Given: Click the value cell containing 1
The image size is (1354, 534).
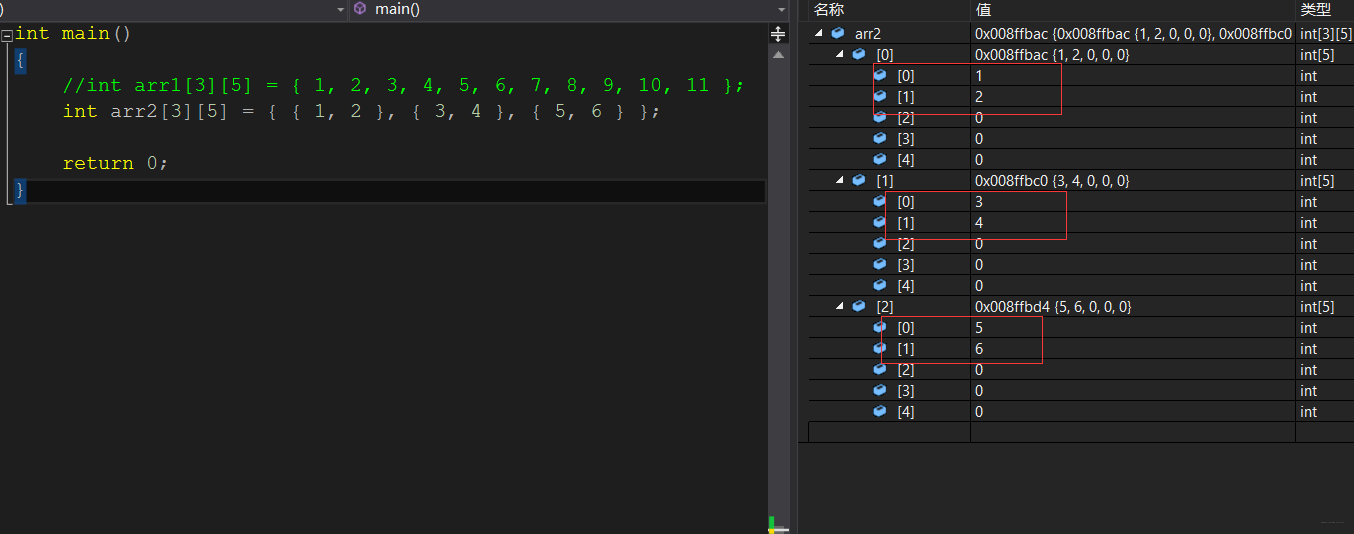Looking at the screenshot, I should pos(1133,75).
